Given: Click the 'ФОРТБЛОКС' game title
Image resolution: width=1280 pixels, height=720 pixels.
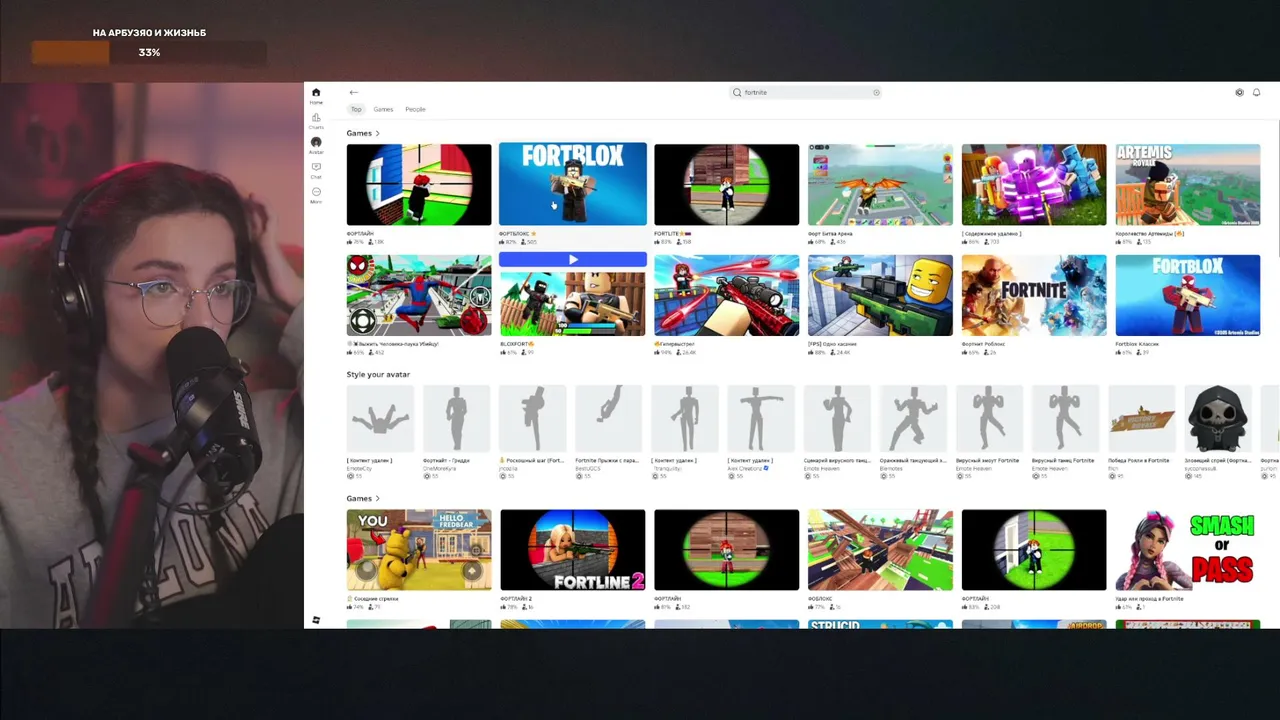Looking at the screenshot, I should point(518,234).
